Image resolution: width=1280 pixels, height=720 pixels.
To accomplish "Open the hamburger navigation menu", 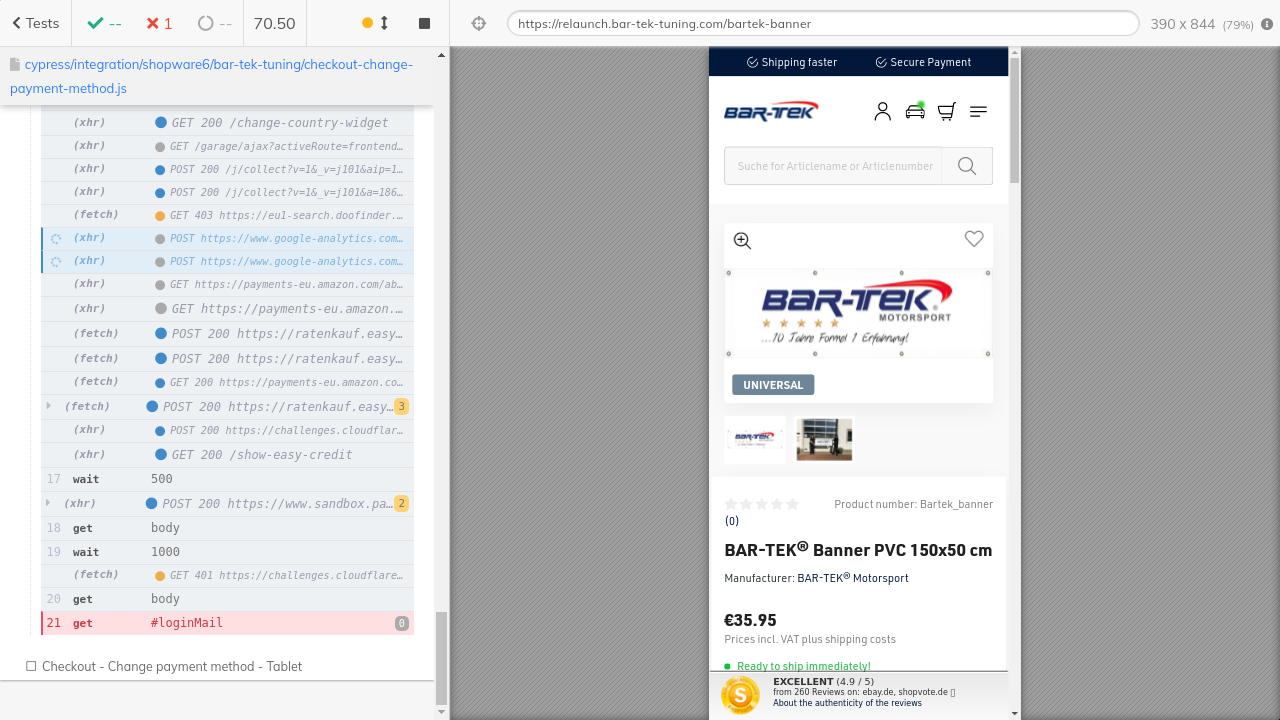I will point(978,111).
